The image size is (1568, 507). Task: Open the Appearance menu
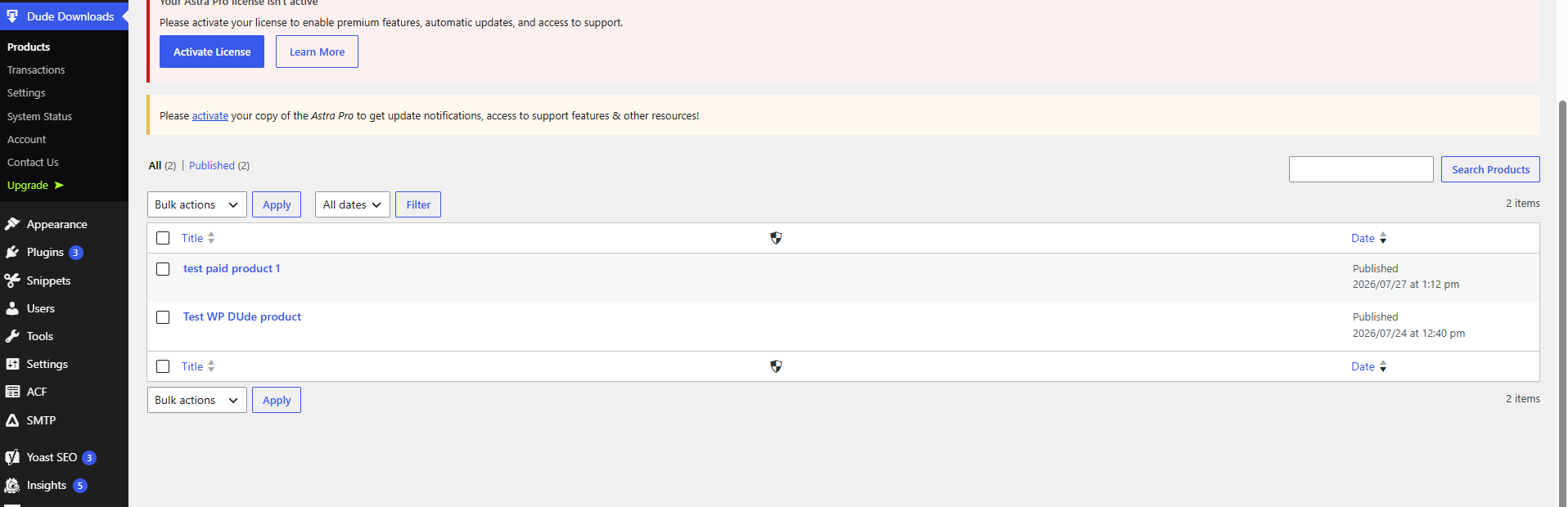(56, 224)
